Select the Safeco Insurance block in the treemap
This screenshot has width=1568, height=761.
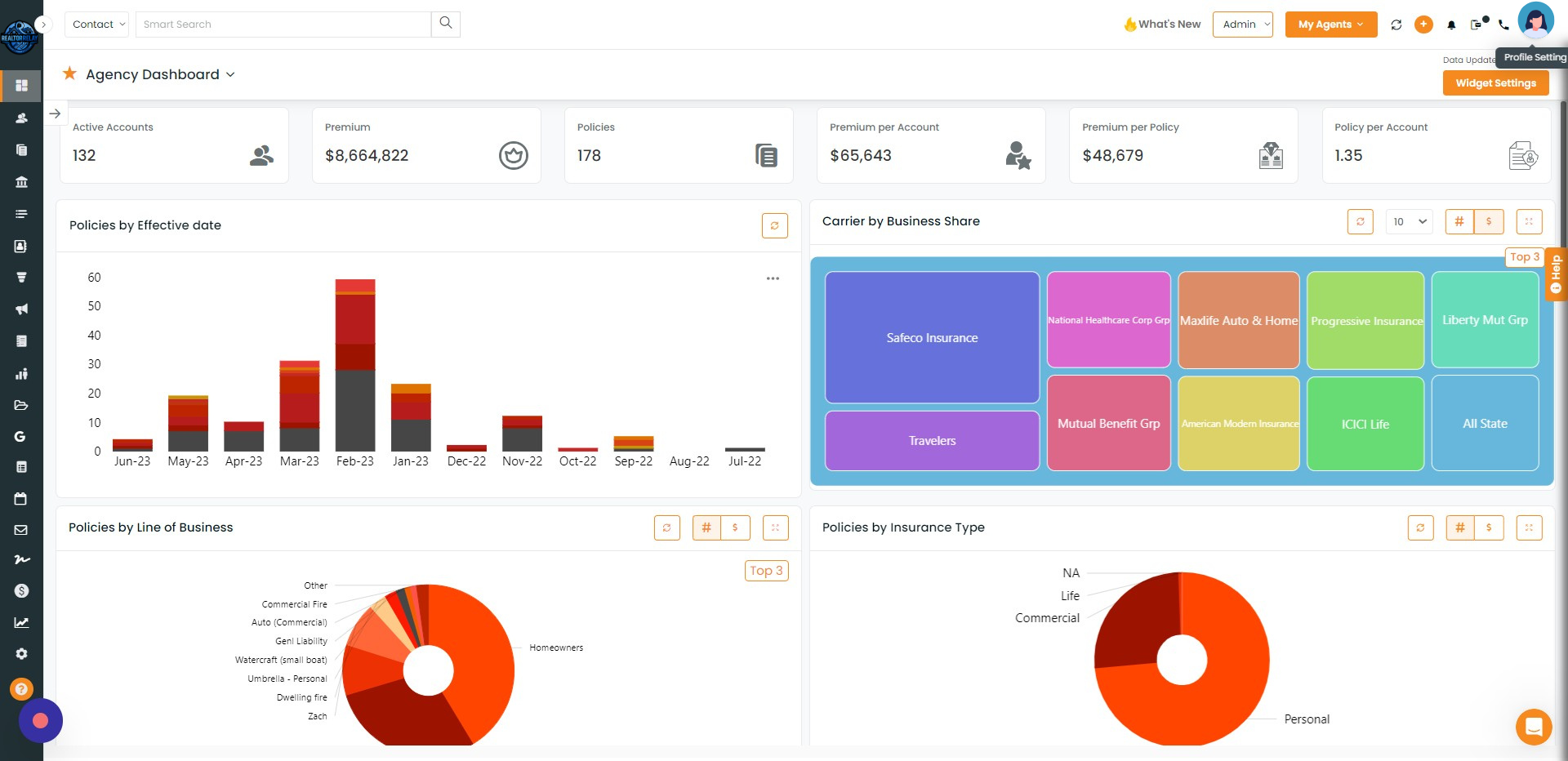[932, 337]
